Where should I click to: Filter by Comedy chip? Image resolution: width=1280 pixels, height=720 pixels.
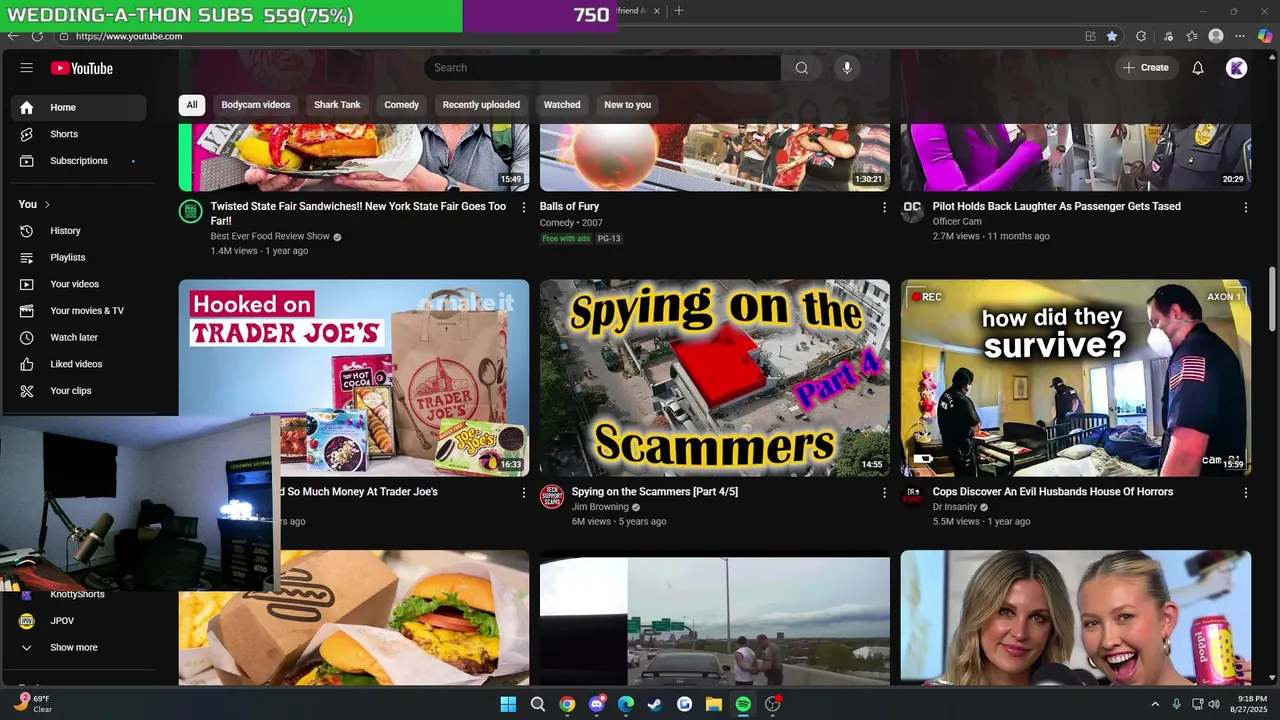coord(402,105)
